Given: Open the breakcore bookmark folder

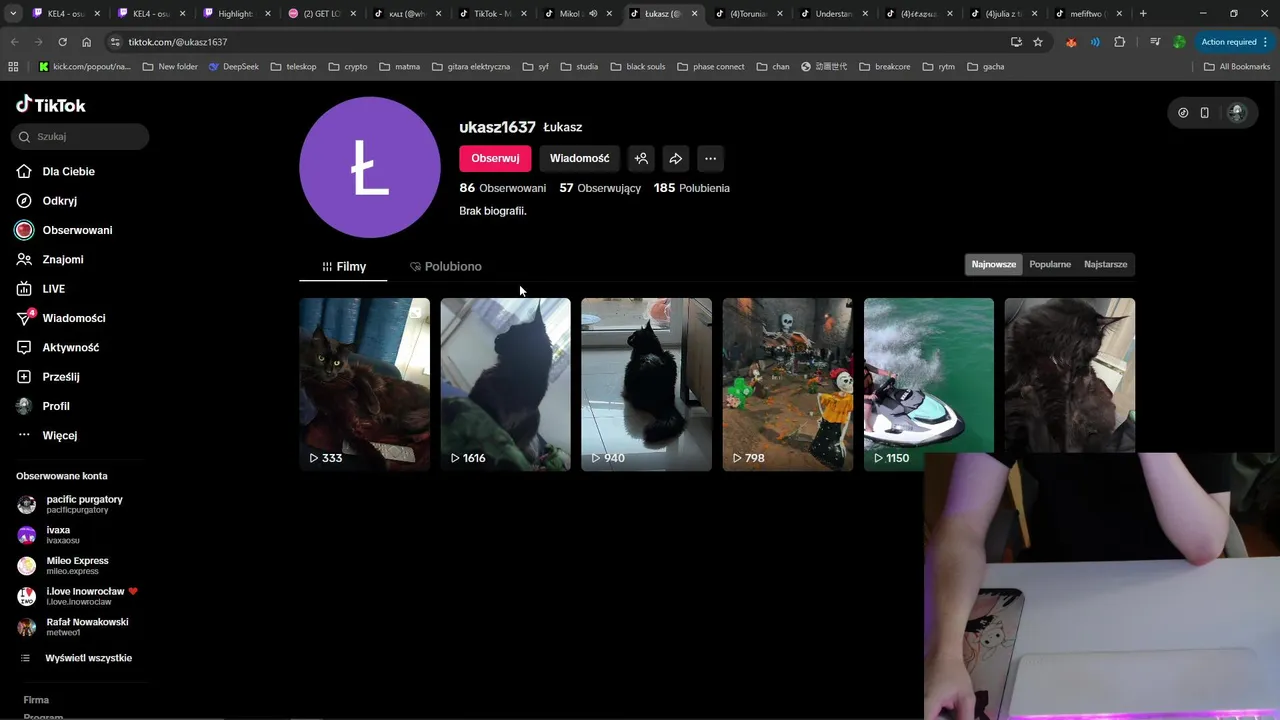Looking at the screenshot, I should (884, 67).
